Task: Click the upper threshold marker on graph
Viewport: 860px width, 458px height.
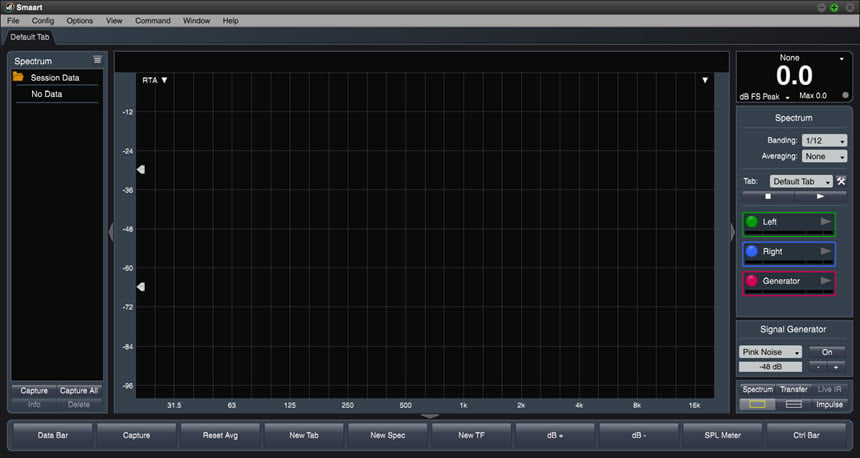Action: 141,169
